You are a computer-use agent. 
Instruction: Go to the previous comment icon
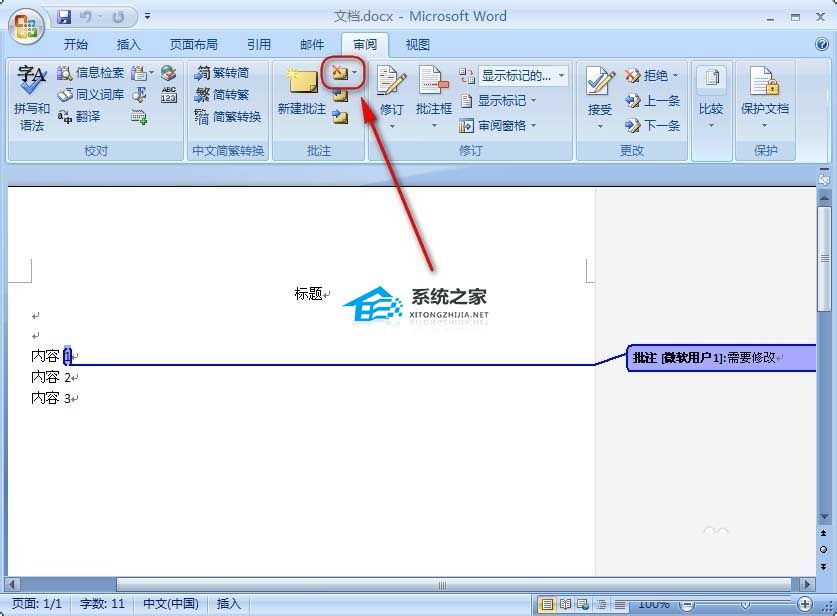(x=340, y=96)
